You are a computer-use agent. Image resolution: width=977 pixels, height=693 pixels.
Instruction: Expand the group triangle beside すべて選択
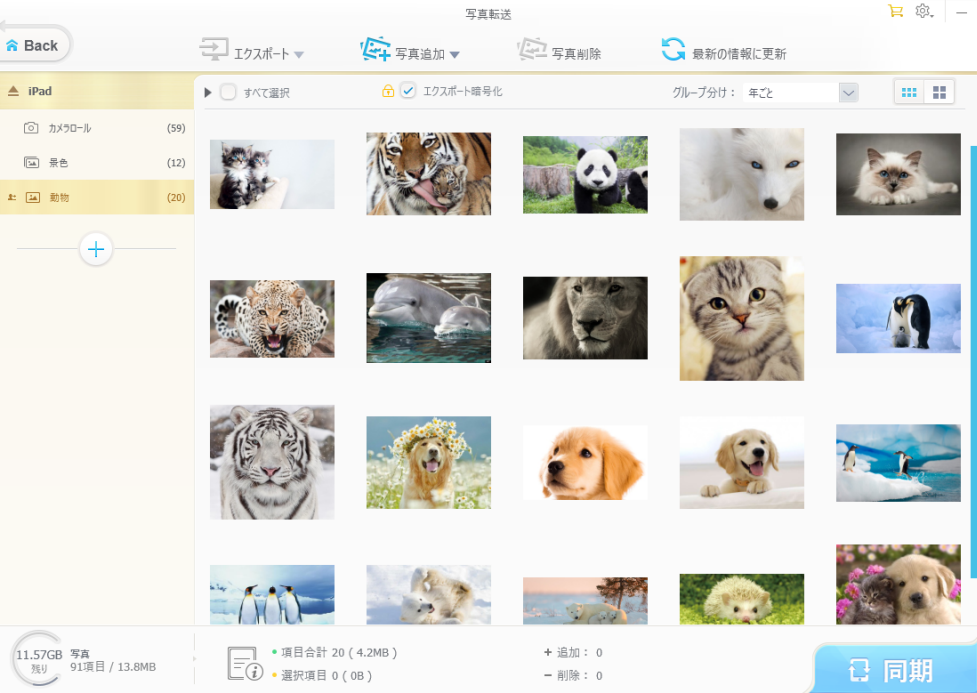[208, 92]
